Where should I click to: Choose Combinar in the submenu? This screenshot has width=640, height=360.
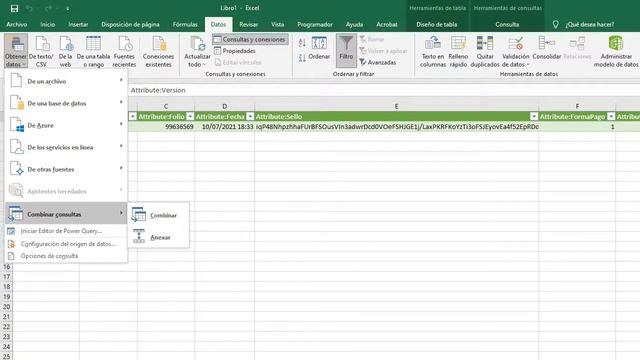158,215
